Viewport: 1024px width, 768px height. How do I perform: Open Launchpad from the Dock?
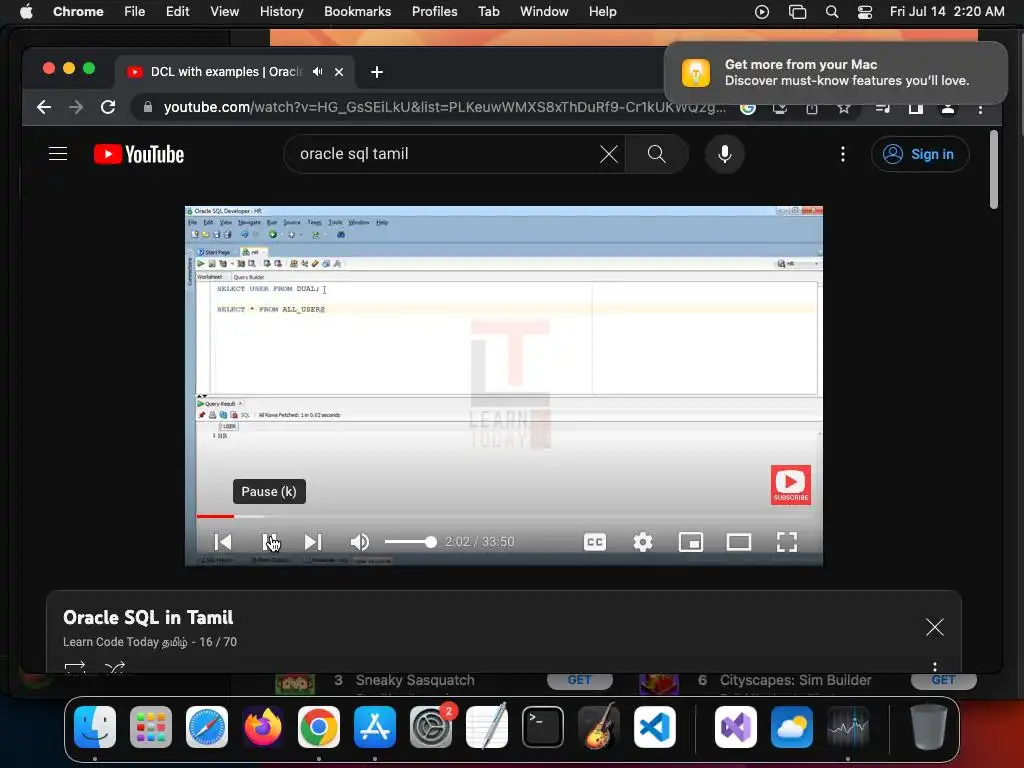click(x=151, y=727)
